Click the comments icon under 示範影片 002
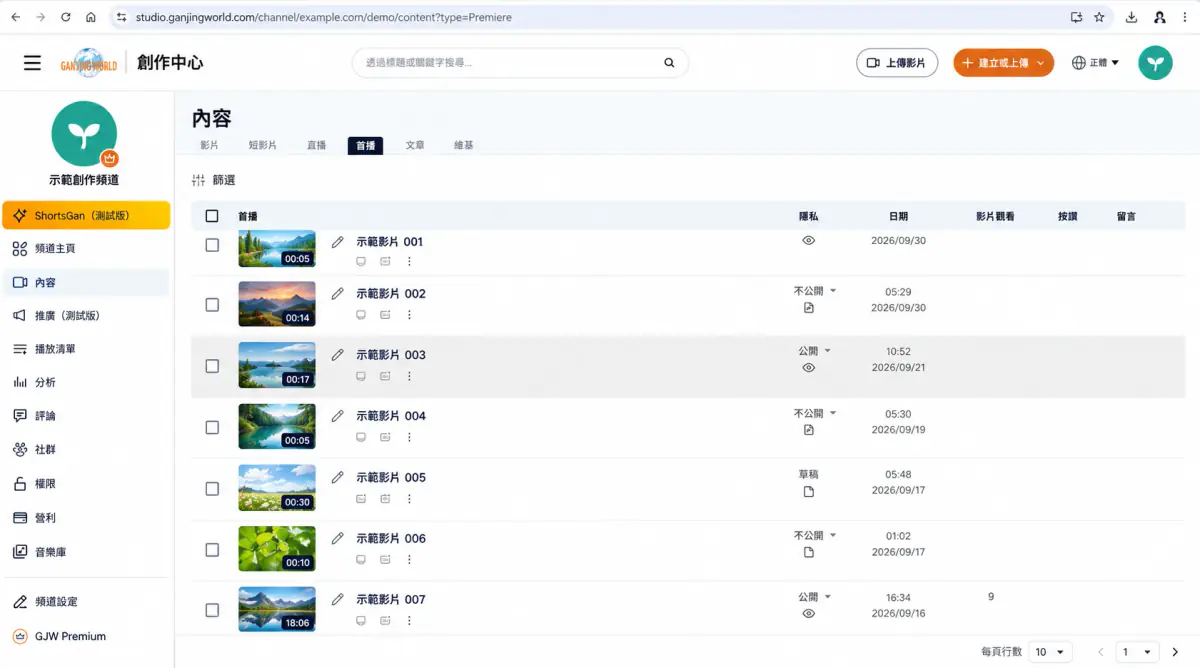The image size is (1200, 668). click(361, 315)
